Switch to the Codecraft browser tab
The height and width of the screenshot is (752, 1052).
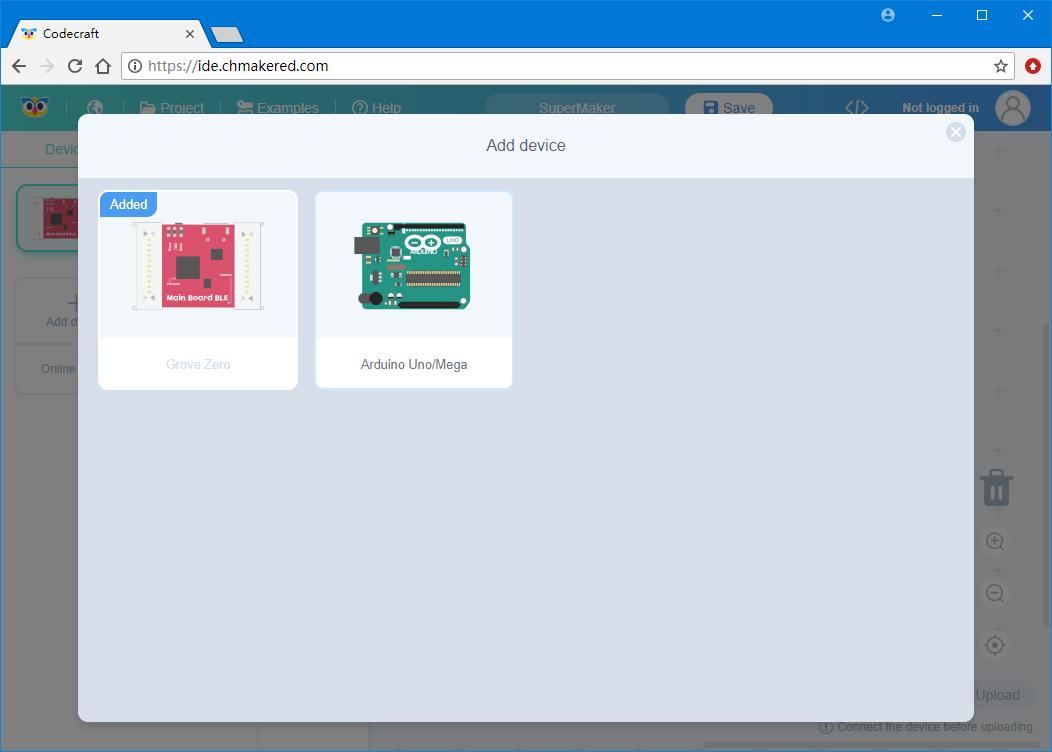[x=100, y=33]
